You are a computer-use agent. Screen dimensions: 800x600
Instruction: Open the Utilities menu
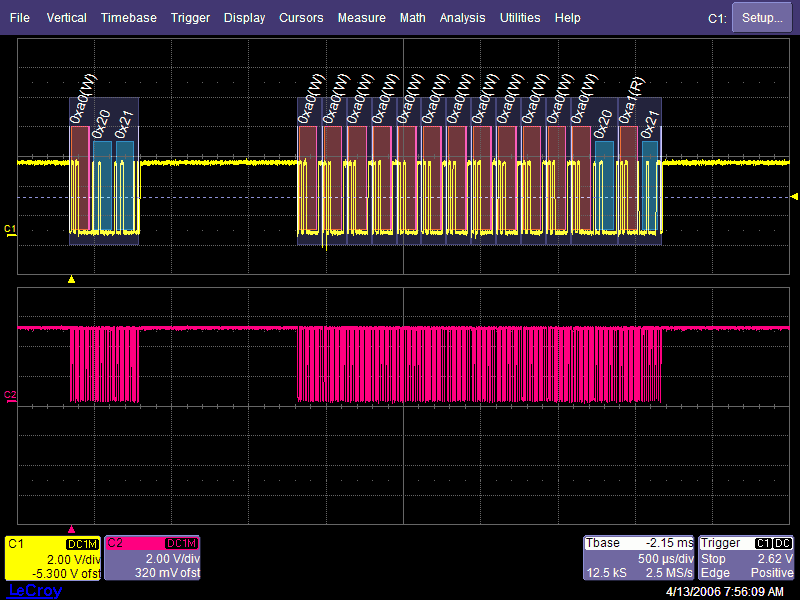tap(520, 18)
